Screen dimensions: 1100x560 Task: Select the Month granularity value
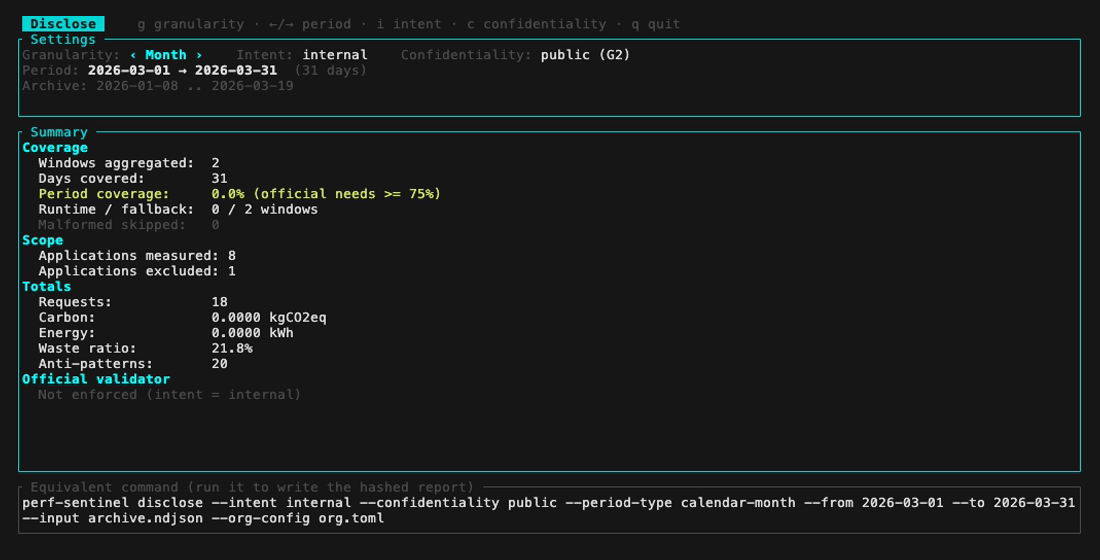click(x=166, y=55)
